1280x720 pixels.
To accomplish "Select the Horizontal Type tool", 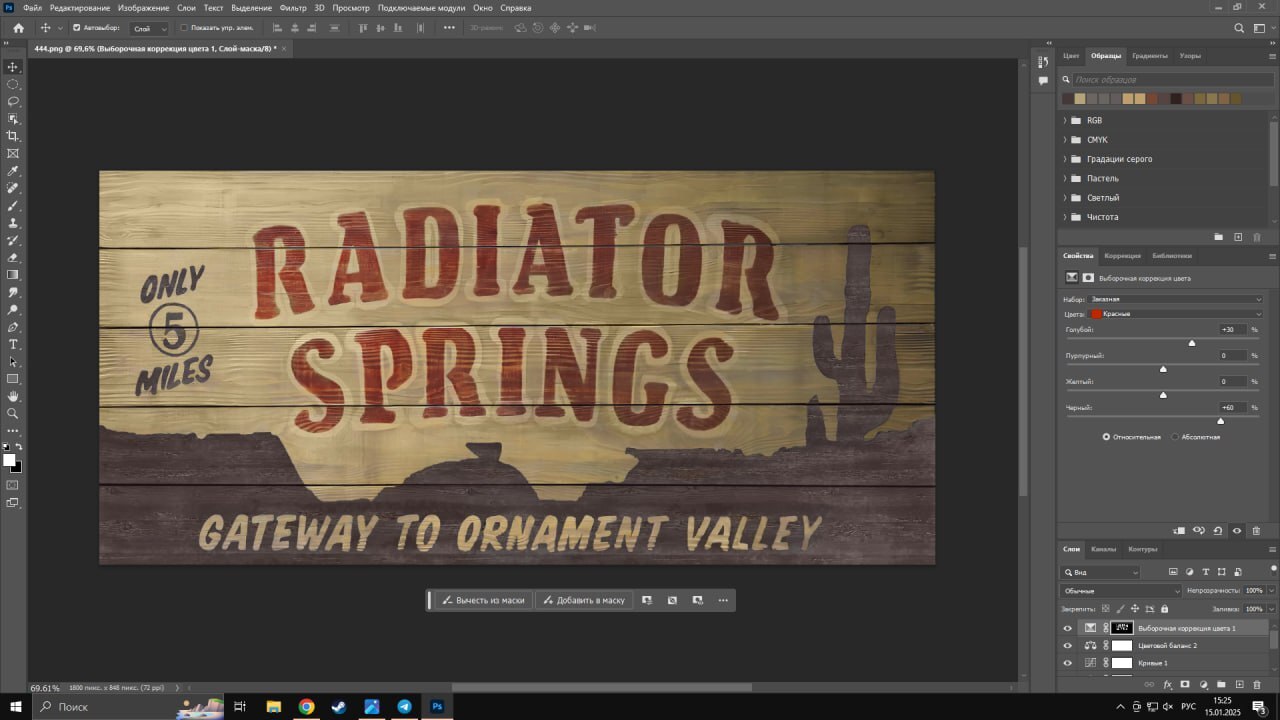I will pos(13,344).
